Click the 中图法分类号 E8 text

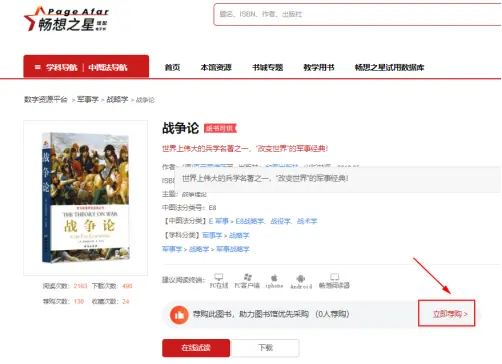pyautogui.click(x=189, y=208)
